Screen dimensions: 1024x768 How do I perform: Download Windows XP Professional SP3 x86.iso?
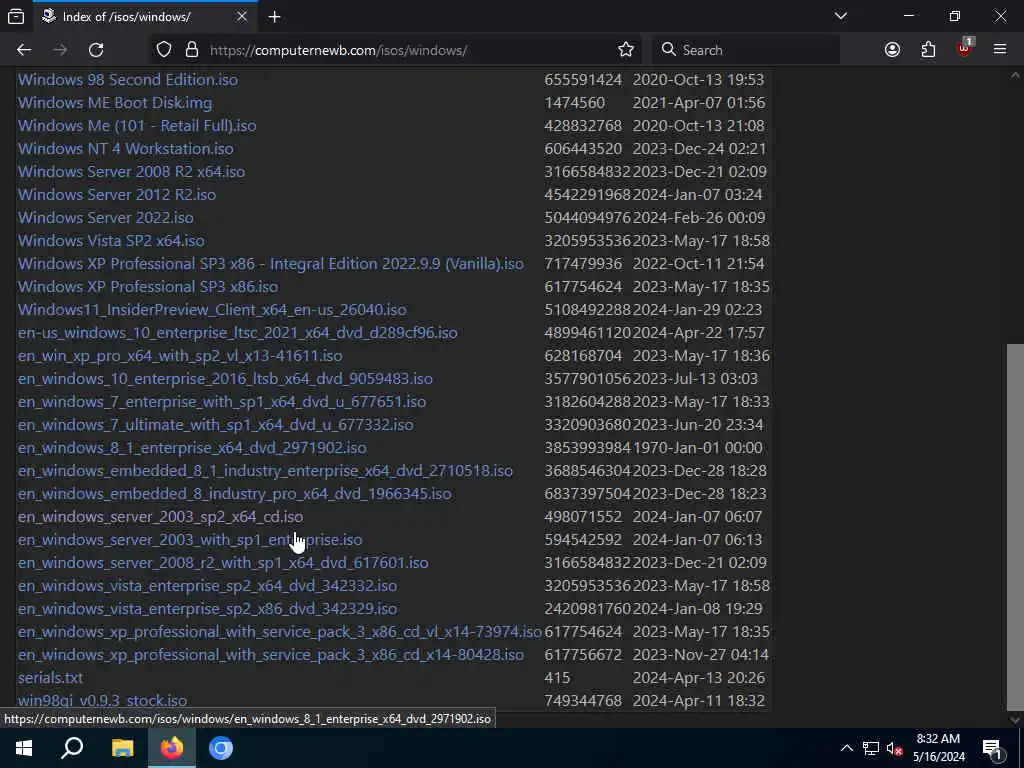pos(148,286)
